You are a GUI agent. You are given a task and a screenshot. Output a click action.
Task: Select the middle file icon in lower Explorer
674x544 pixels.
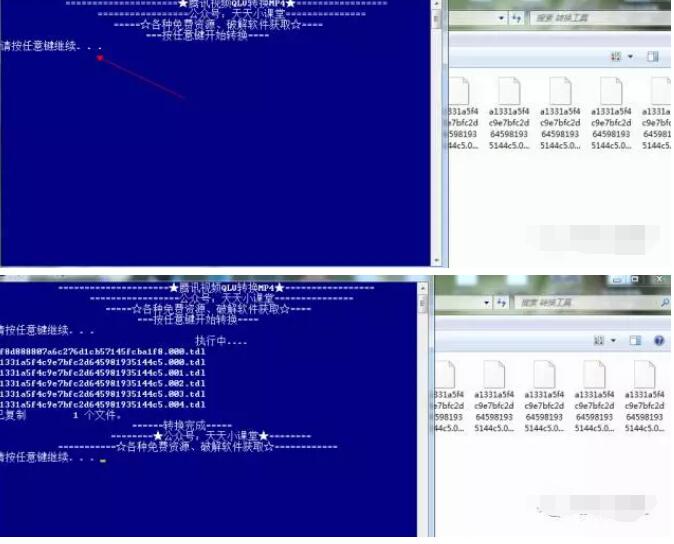tap(544, 374)
